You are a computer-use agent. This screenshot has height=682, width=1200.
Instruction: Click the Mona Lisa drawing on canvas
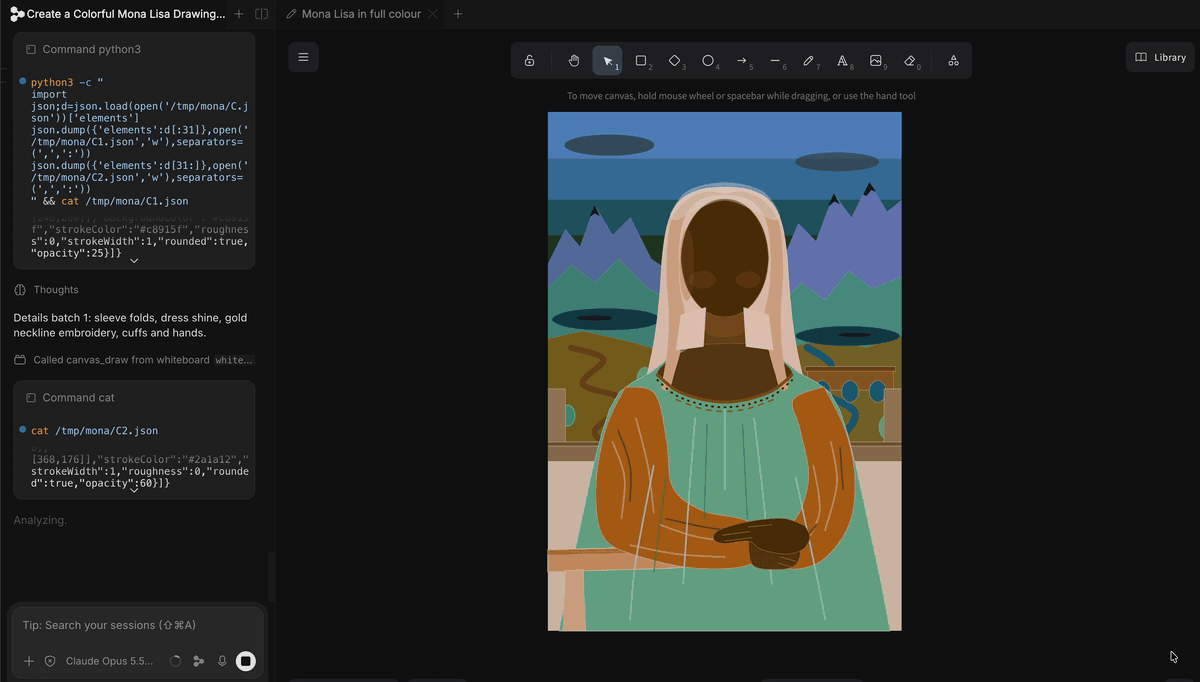coord(725,371)
